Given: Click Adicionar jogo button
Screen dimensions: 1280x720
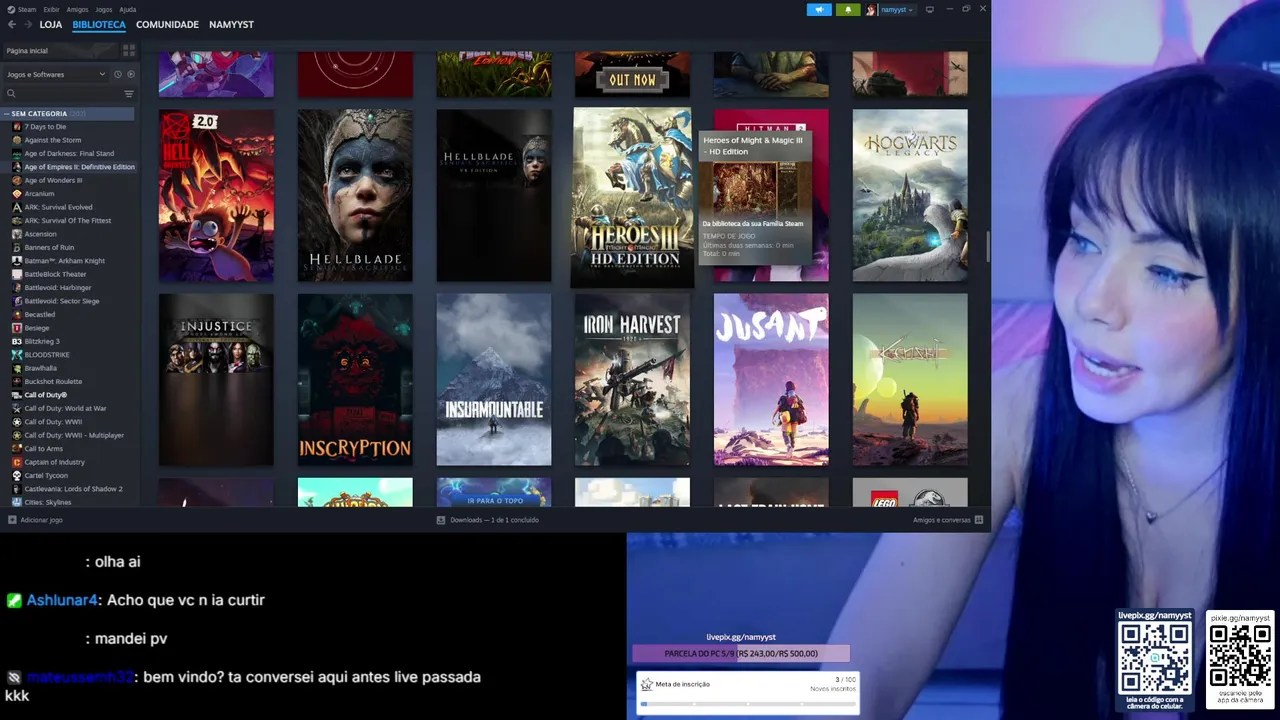Looking at the screenshot, I should pos(35,520).
